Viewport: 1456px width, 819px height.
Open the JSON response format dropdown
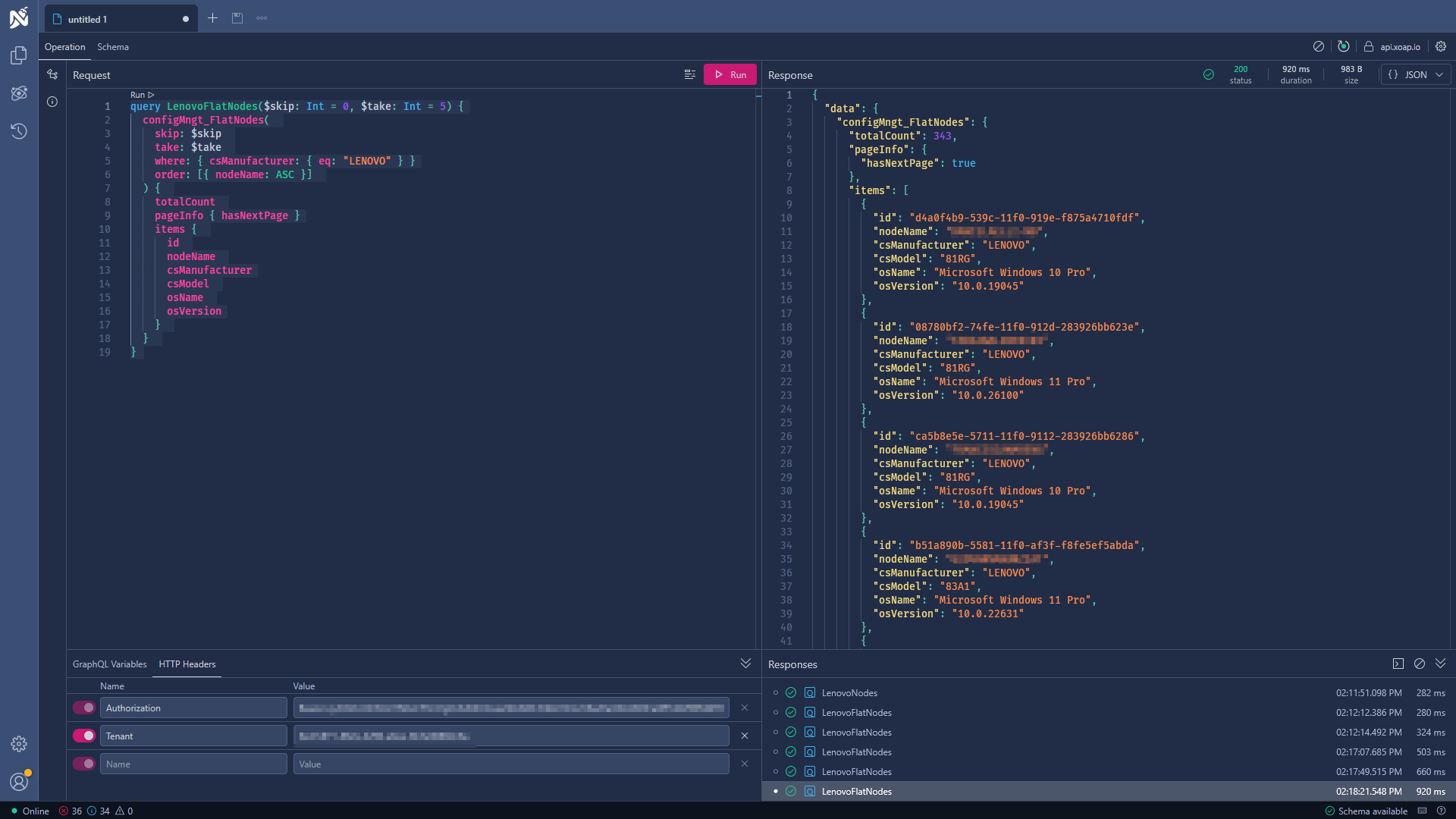pyautogui.click(x=1416, y=74)
